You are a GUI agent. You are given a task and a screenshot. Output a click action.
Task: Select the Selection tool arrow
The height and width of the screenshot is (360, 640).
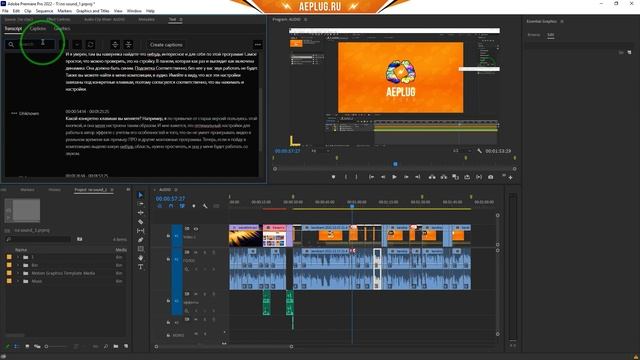pos(141,195)
